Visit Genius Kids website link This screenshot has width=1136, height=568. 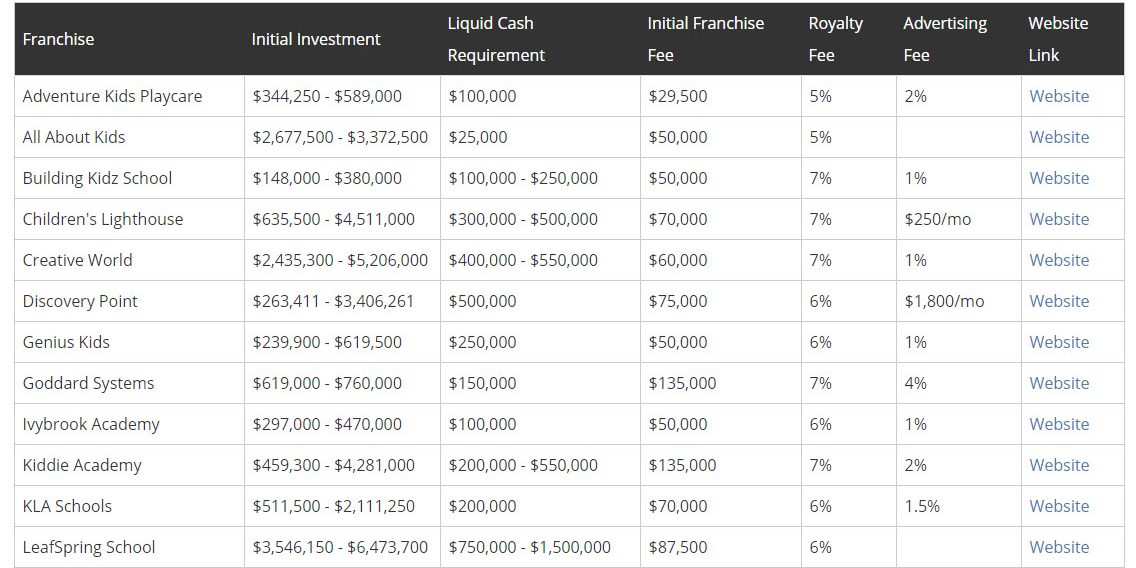[x=1059, y=342]
